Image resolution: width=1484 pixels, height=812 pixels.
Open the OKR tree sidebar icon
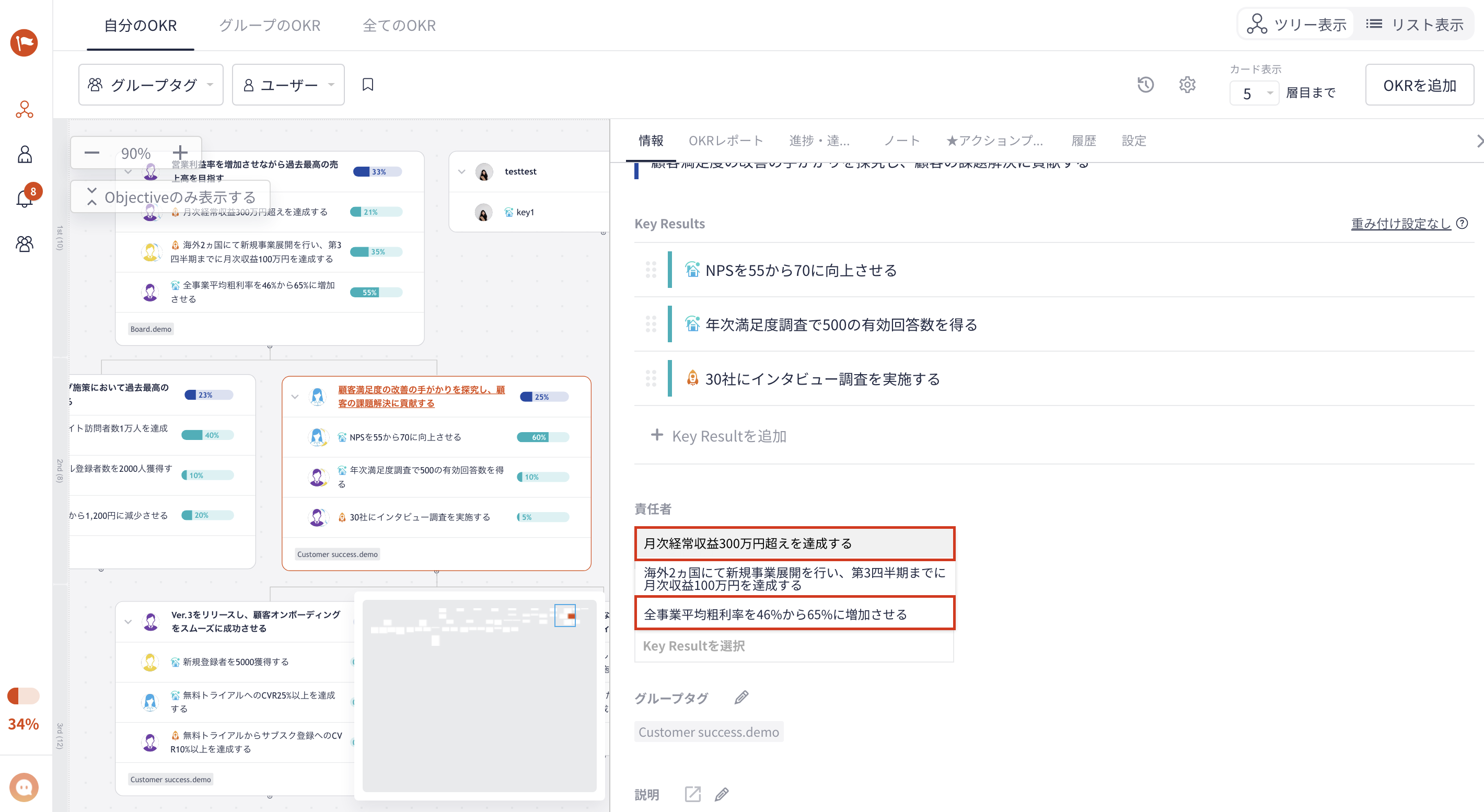point(24,109)
